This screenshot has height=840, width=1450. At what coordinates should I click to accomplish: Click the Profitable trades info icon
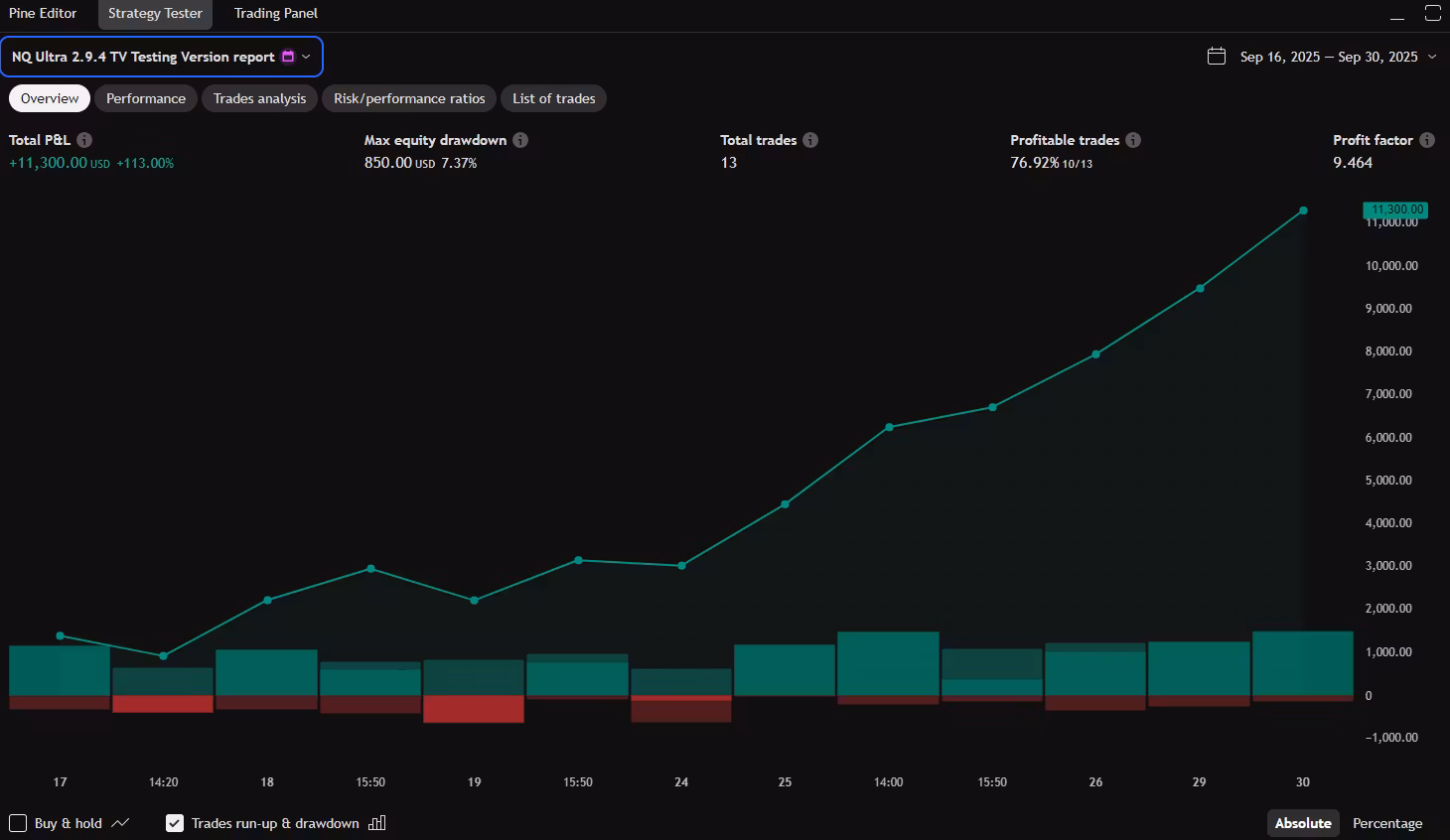coord(1133,140)
